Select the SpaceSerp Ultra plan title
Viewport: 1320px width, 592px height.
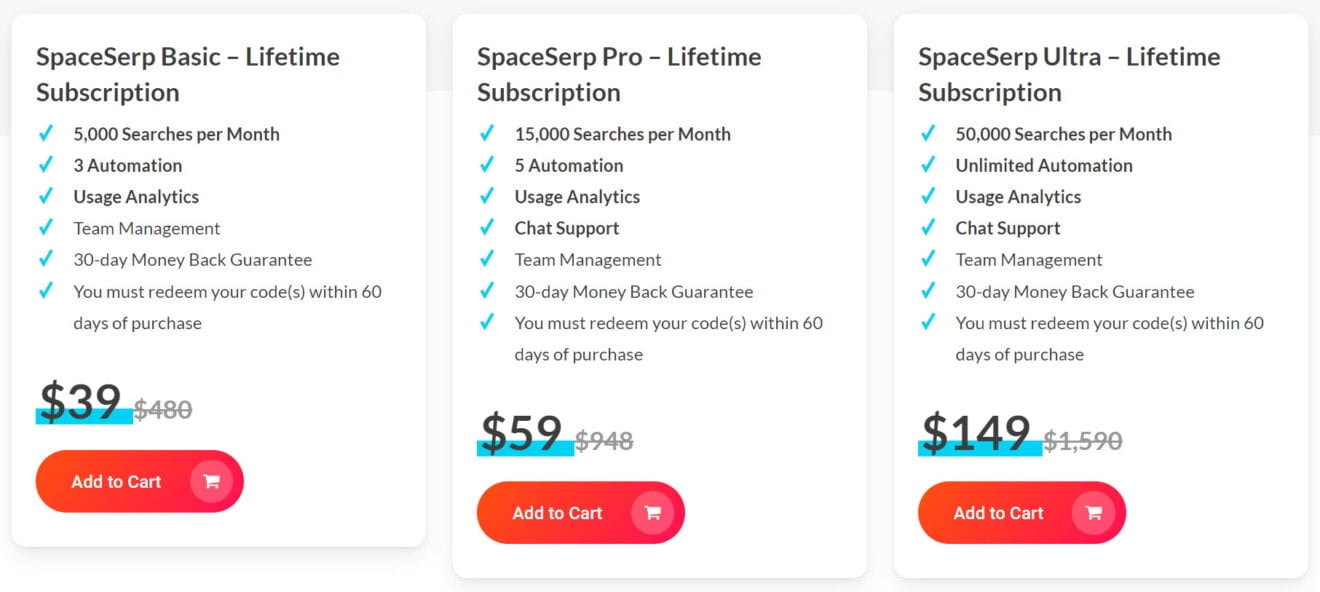tap(1069, 74)
